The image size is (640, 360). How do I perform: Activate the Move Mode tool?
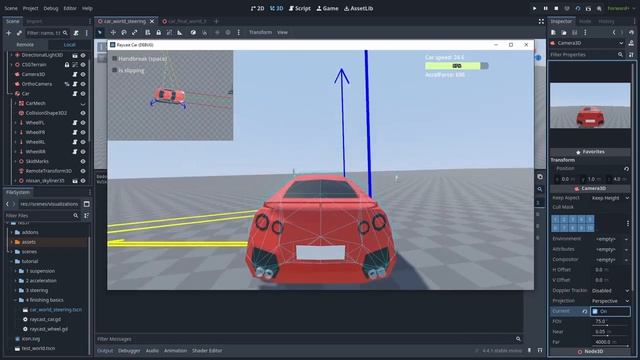pyautogui.click(x=113, y=32)
